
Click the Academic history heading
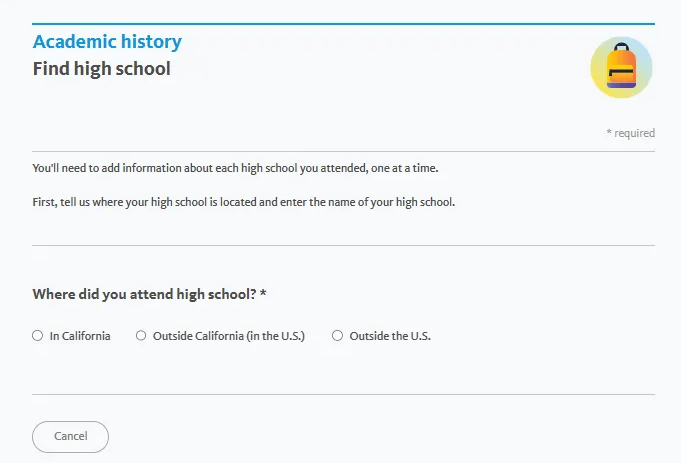[x=107, y=42]
